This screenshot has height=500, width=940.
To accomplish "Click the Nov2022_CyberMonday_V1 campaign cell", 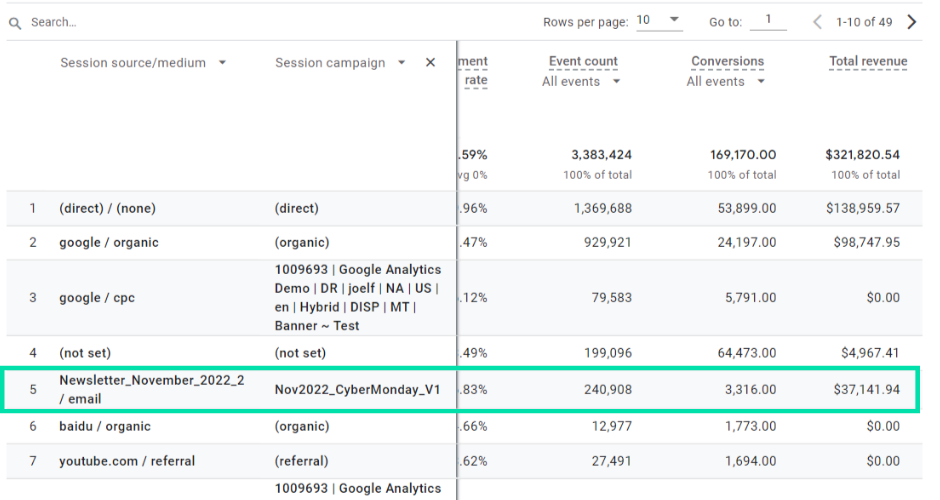I will (x=357, y=390).
